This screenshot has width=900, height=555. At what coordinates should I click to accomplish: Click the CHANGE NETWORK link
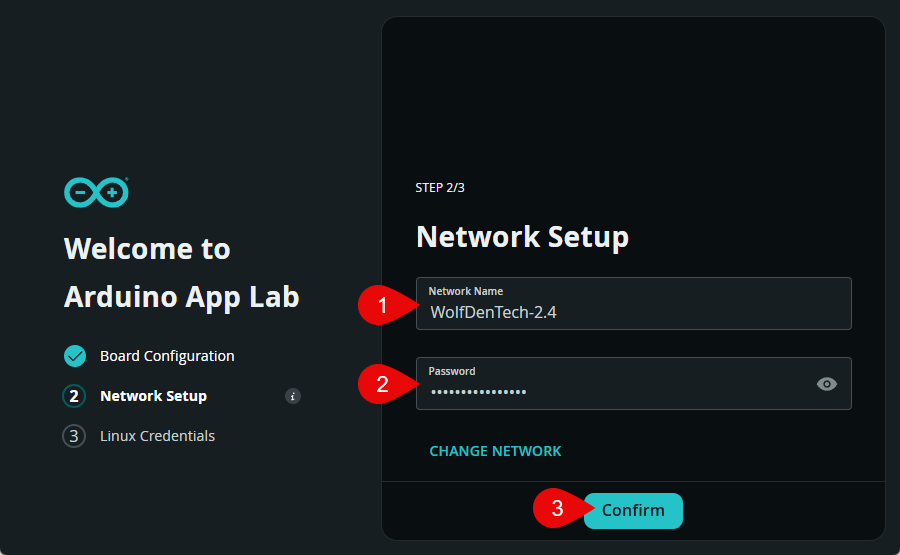pos(495,451)
